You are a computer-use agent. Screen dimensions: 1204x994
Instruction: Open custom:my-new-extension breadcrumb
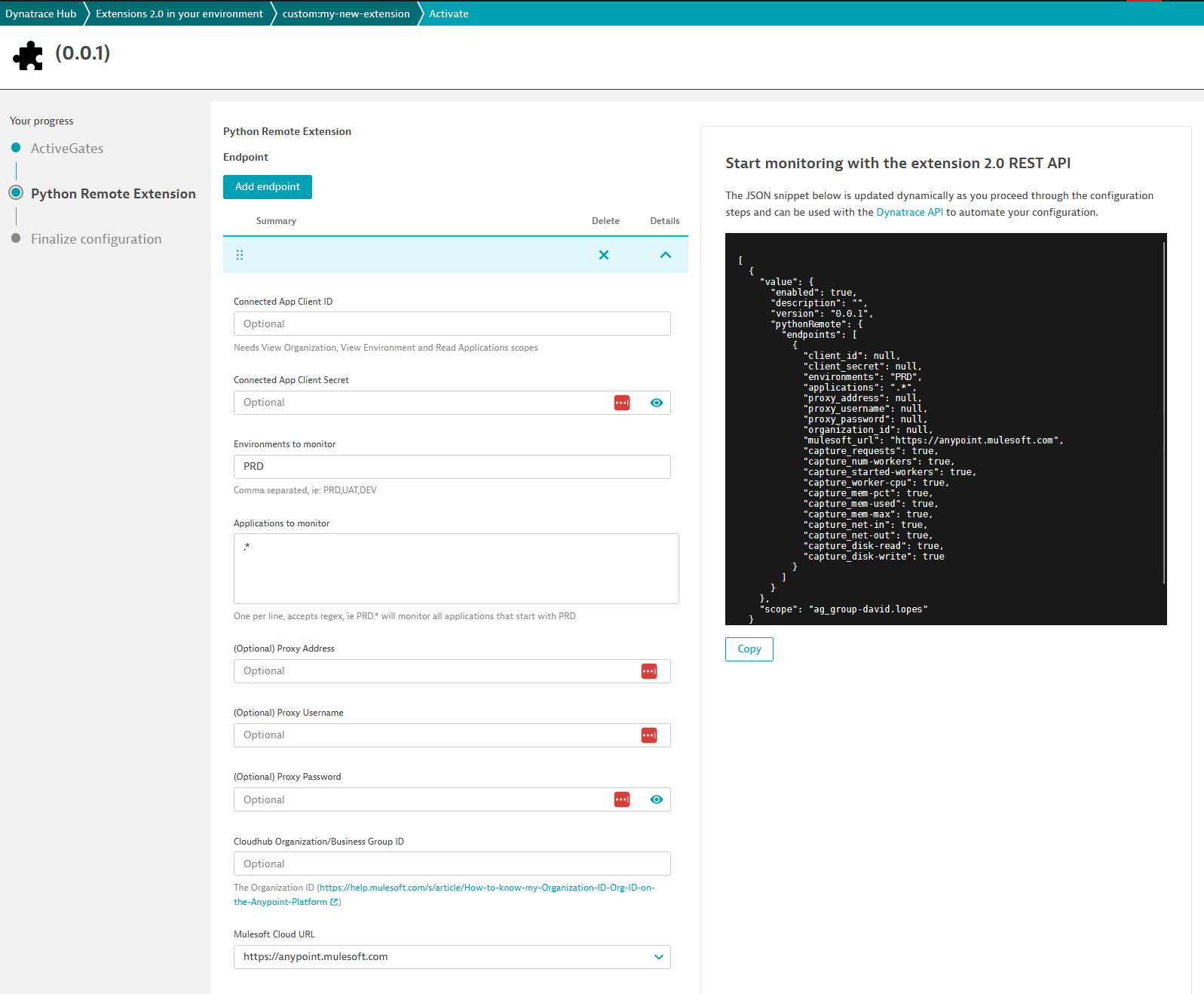(346, 14)
